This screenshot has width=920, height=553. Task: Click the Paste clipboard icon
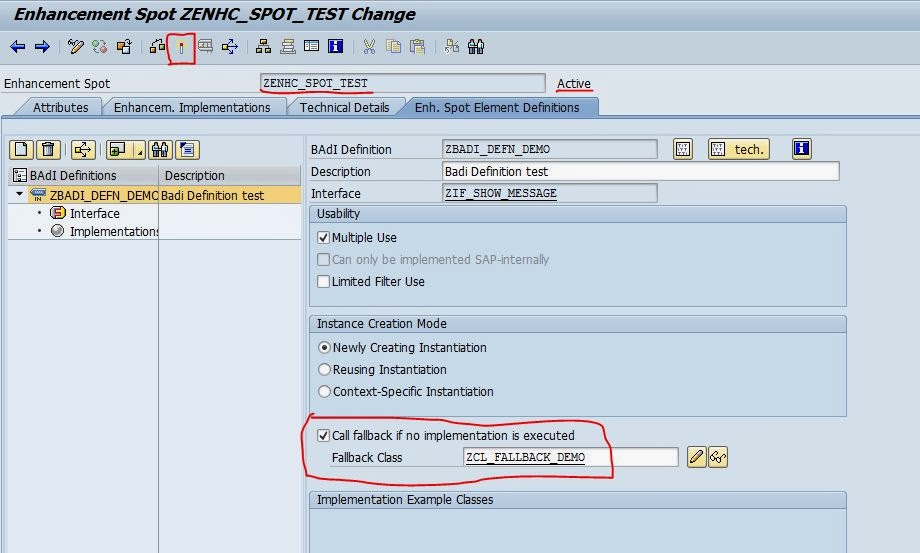(x=417, y=47)
